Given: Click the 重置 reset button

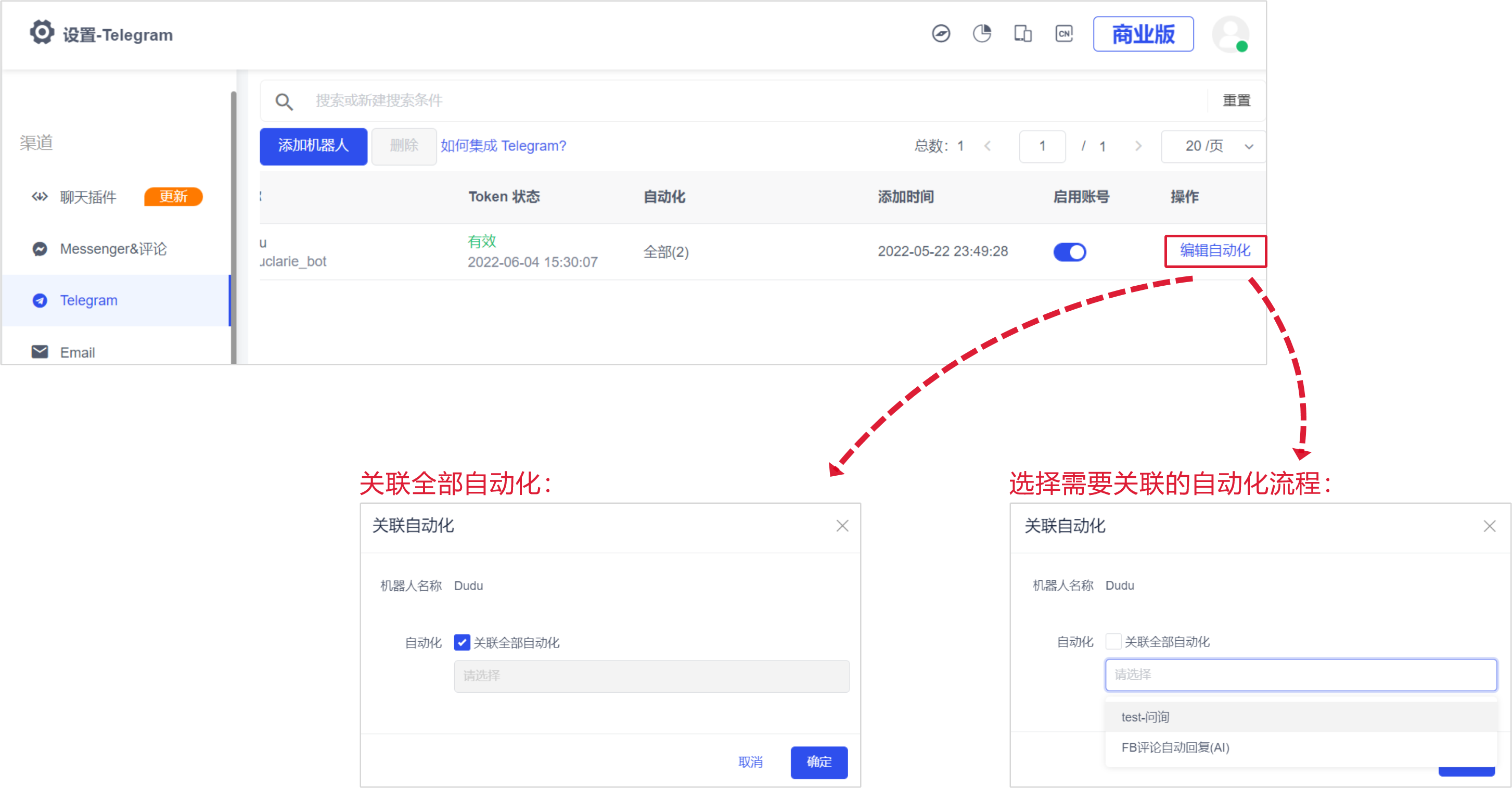Looking at the screenshot, I should click(1236, 101).
